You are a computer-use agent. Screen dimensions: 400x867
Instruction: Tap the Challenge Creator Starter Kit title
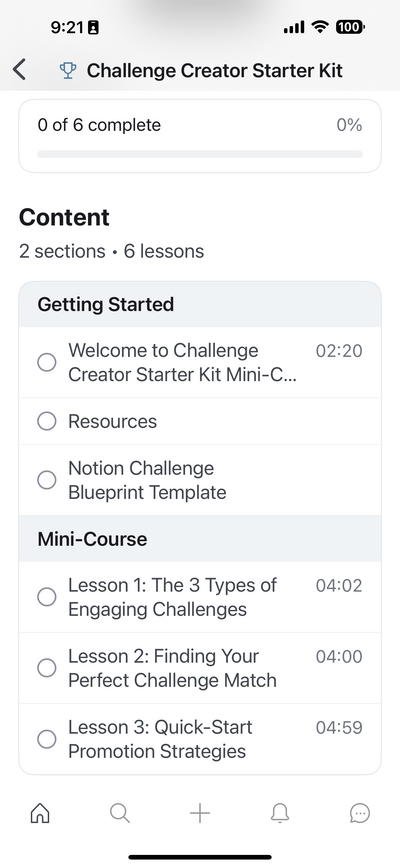tap(215, 71)
